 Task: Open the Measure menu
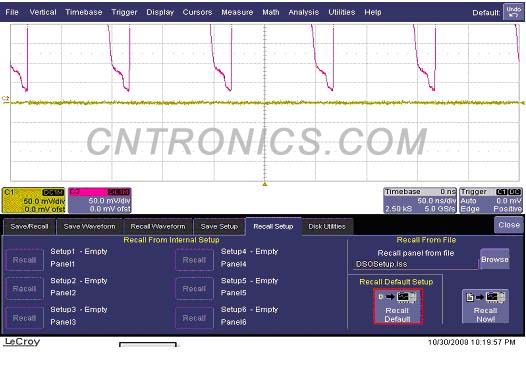click(237, 12)
